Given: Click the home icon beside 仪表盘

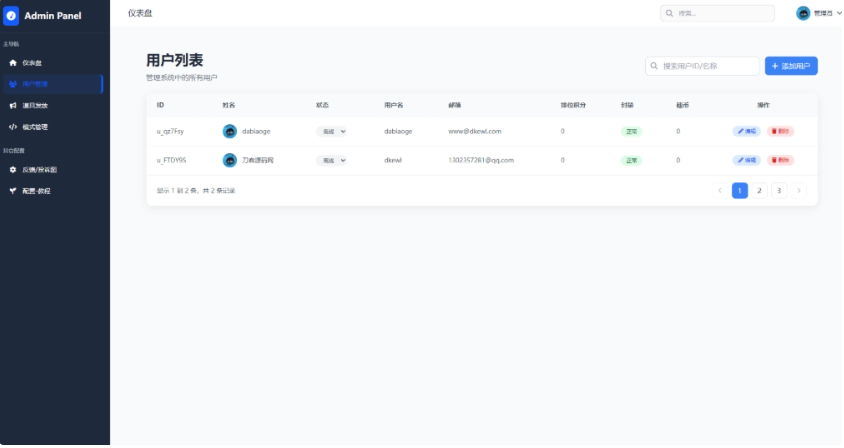Looking at the screenshot, I should (x=13, y=62).
